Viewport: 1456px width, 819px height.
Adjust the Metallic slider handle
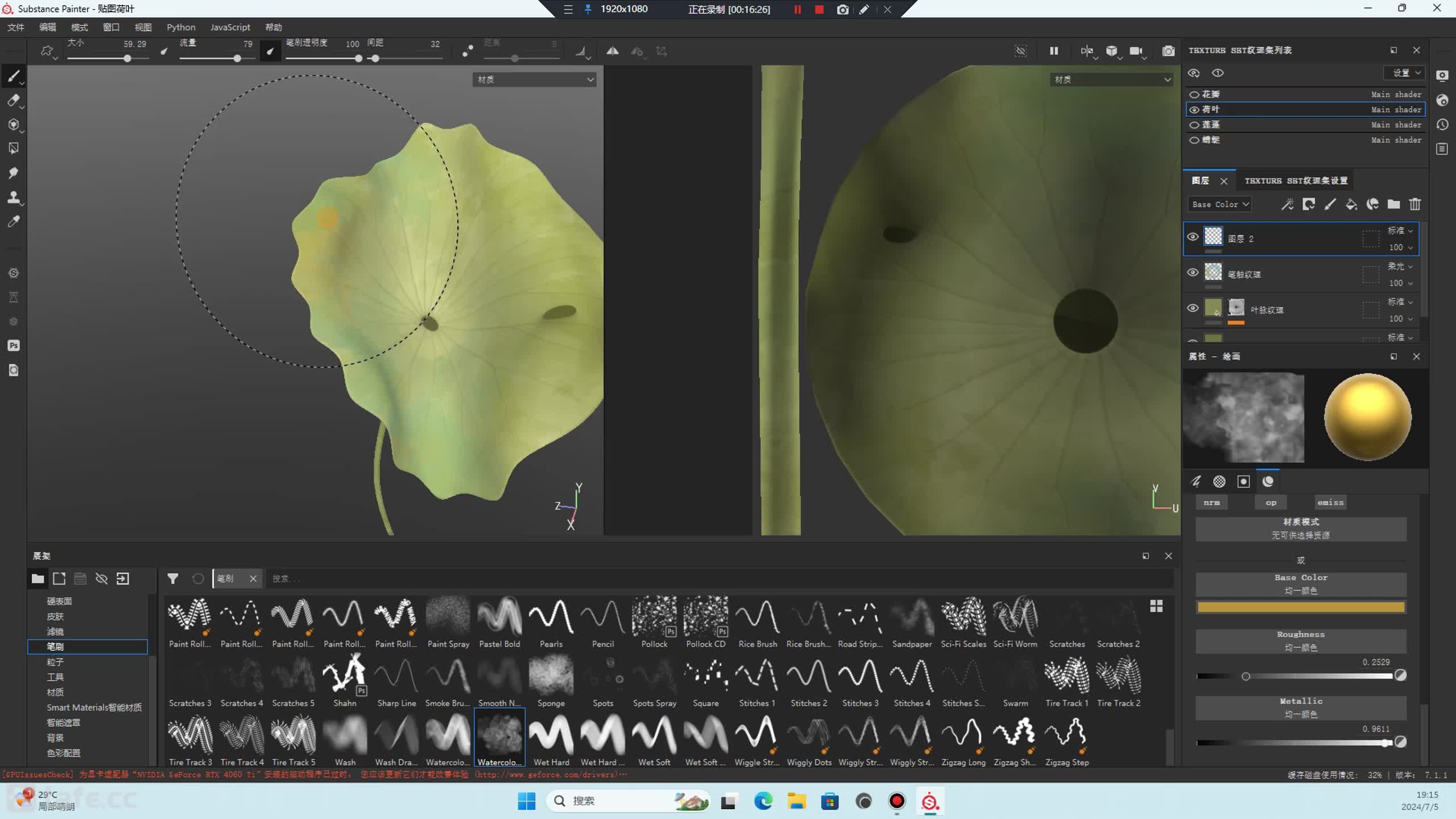[x=1385, y=743]
